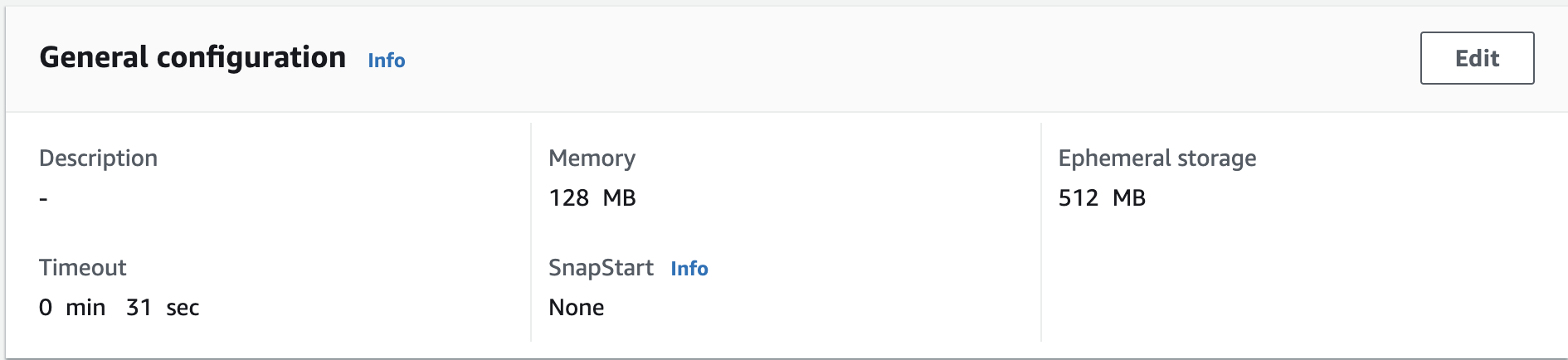Click the MB unit beside 512
The image size is (1568, 360).
pos(1128,198)
